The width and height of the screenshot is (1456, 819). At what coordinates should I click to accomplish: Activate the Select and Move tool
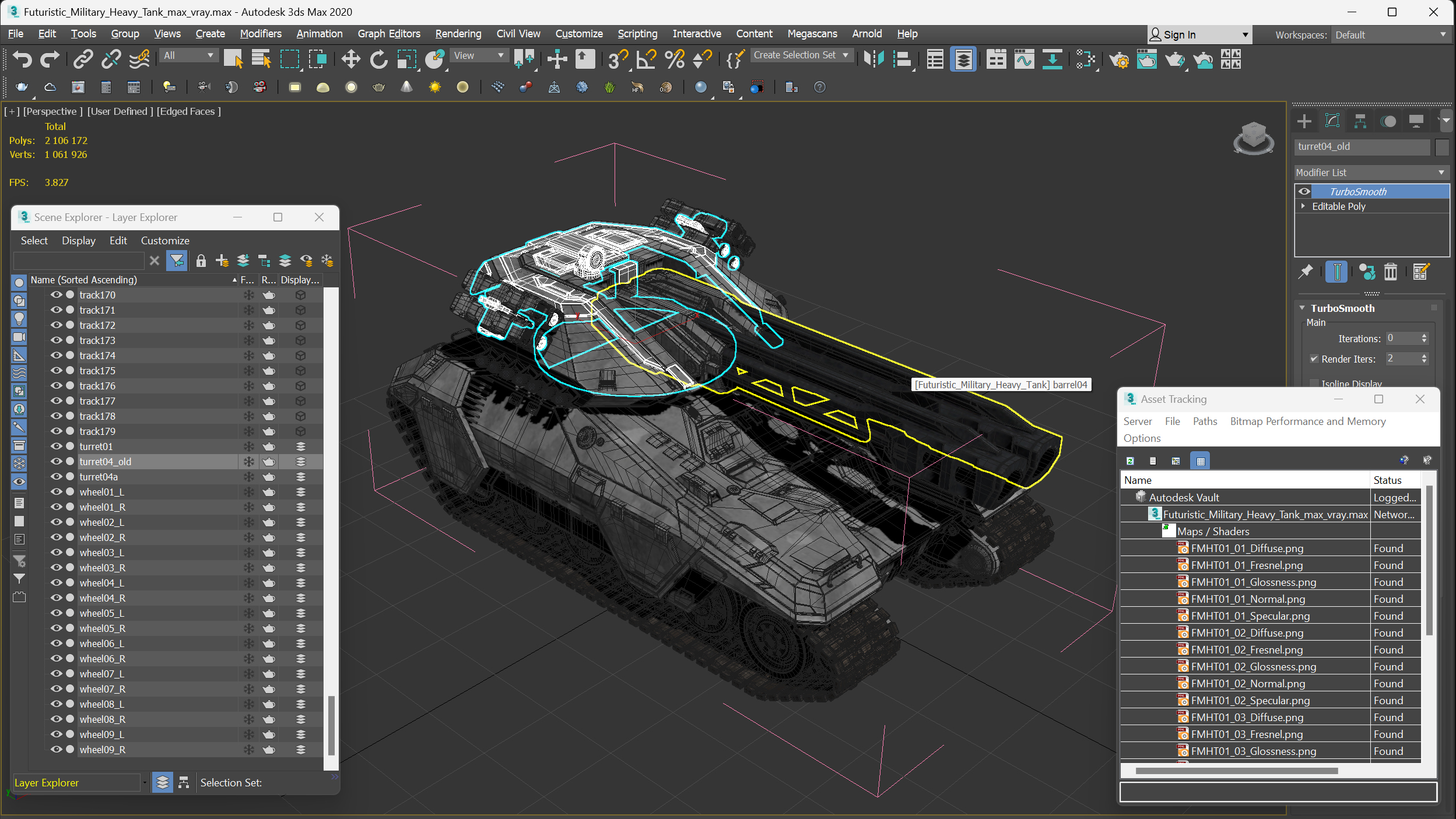(x=350, y=59)
